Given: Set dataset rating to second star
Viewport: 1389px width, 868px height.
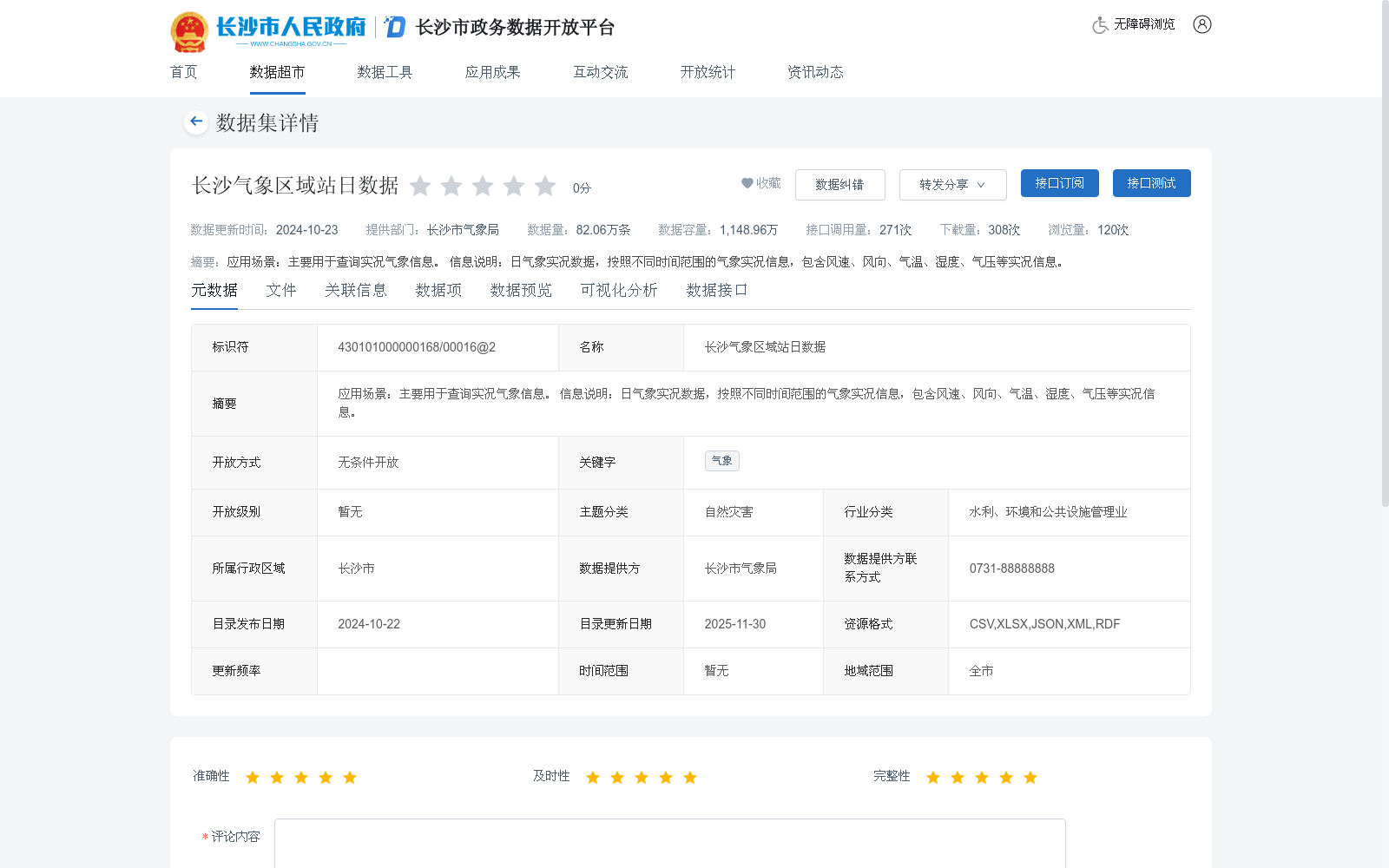Looking at the screenshot, I should click(451, 186).
